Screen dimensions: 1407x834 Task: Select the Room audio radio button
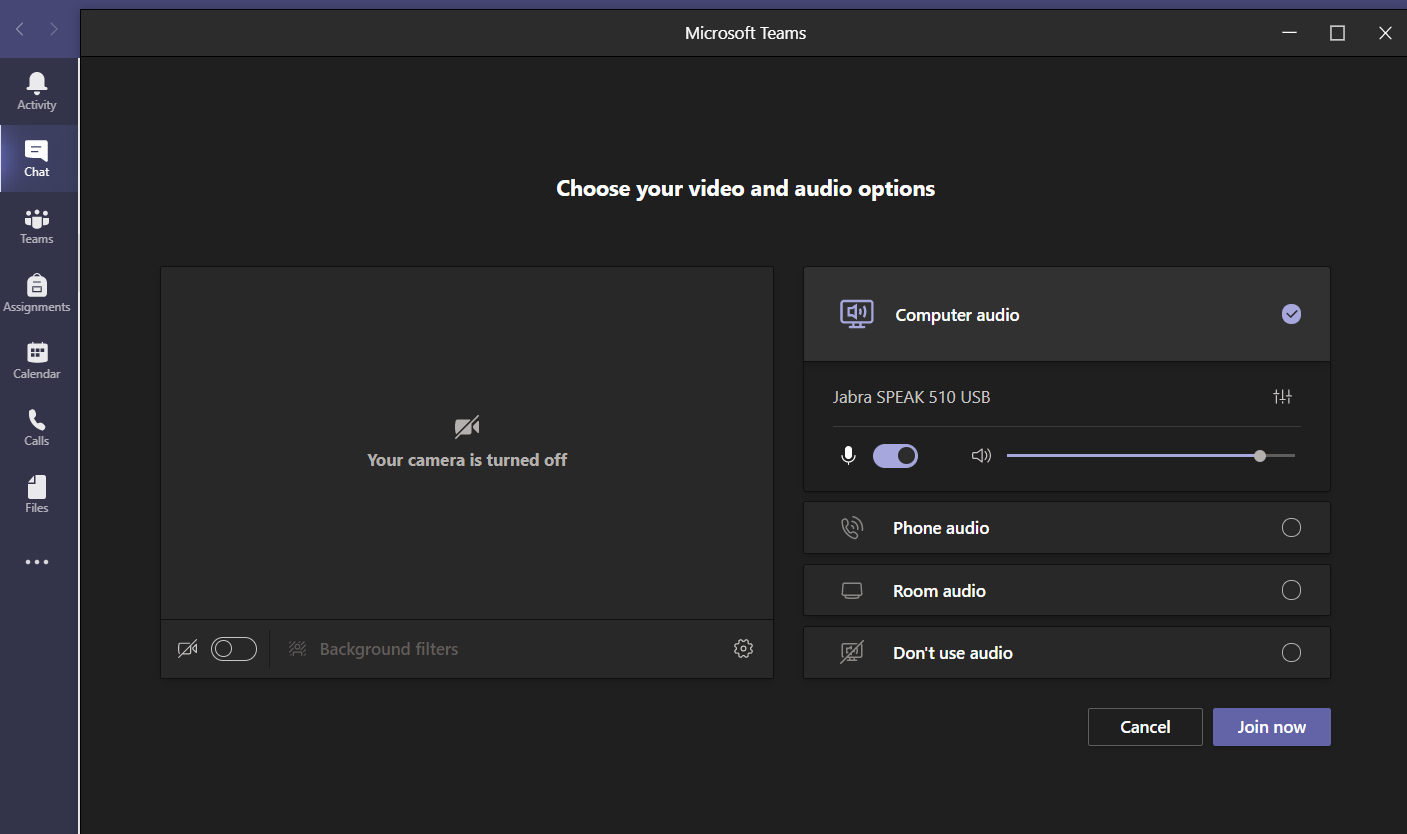coord(1291,591)
